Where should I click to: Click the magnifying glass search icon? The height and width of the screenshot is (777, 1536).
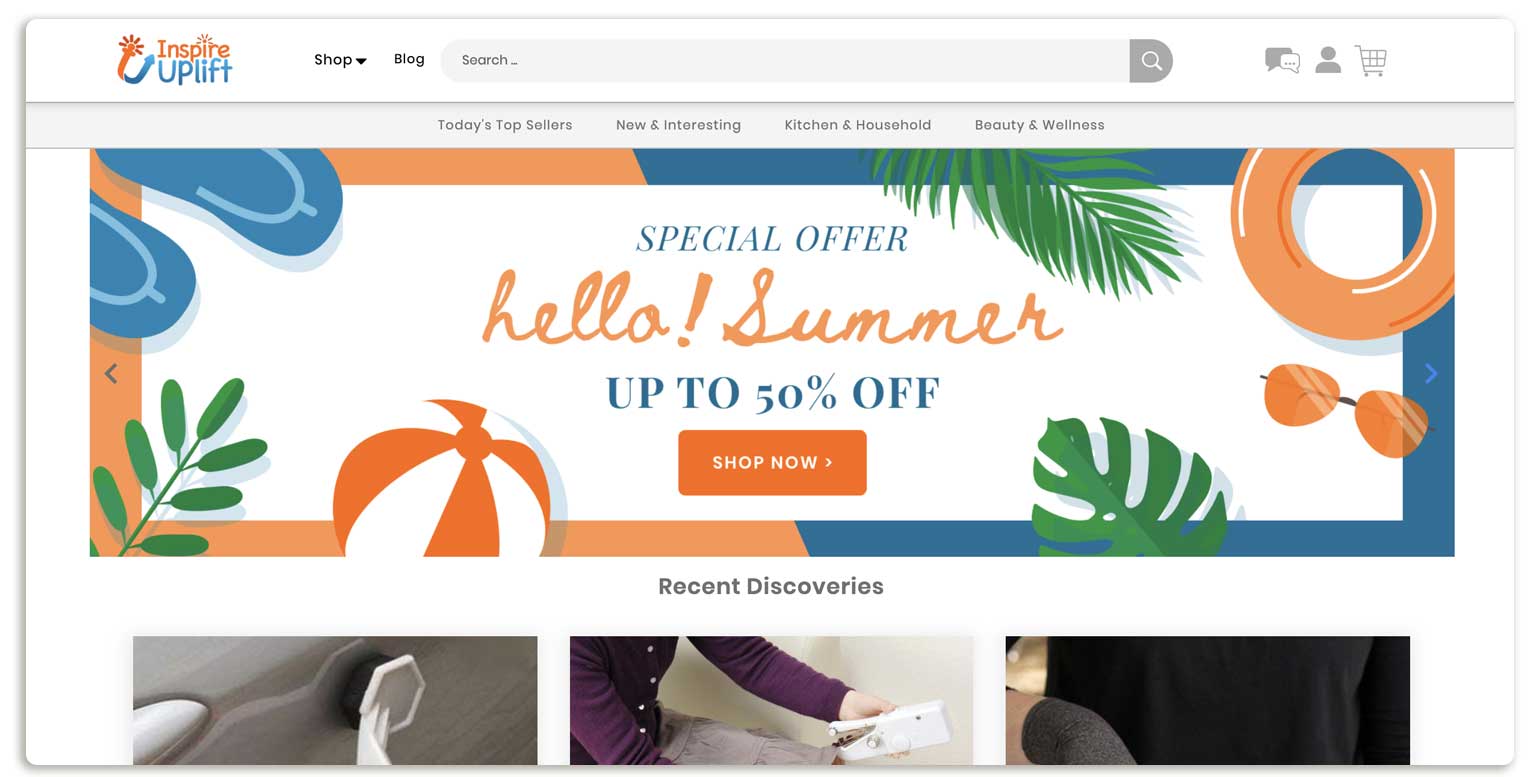[1151, 61]
